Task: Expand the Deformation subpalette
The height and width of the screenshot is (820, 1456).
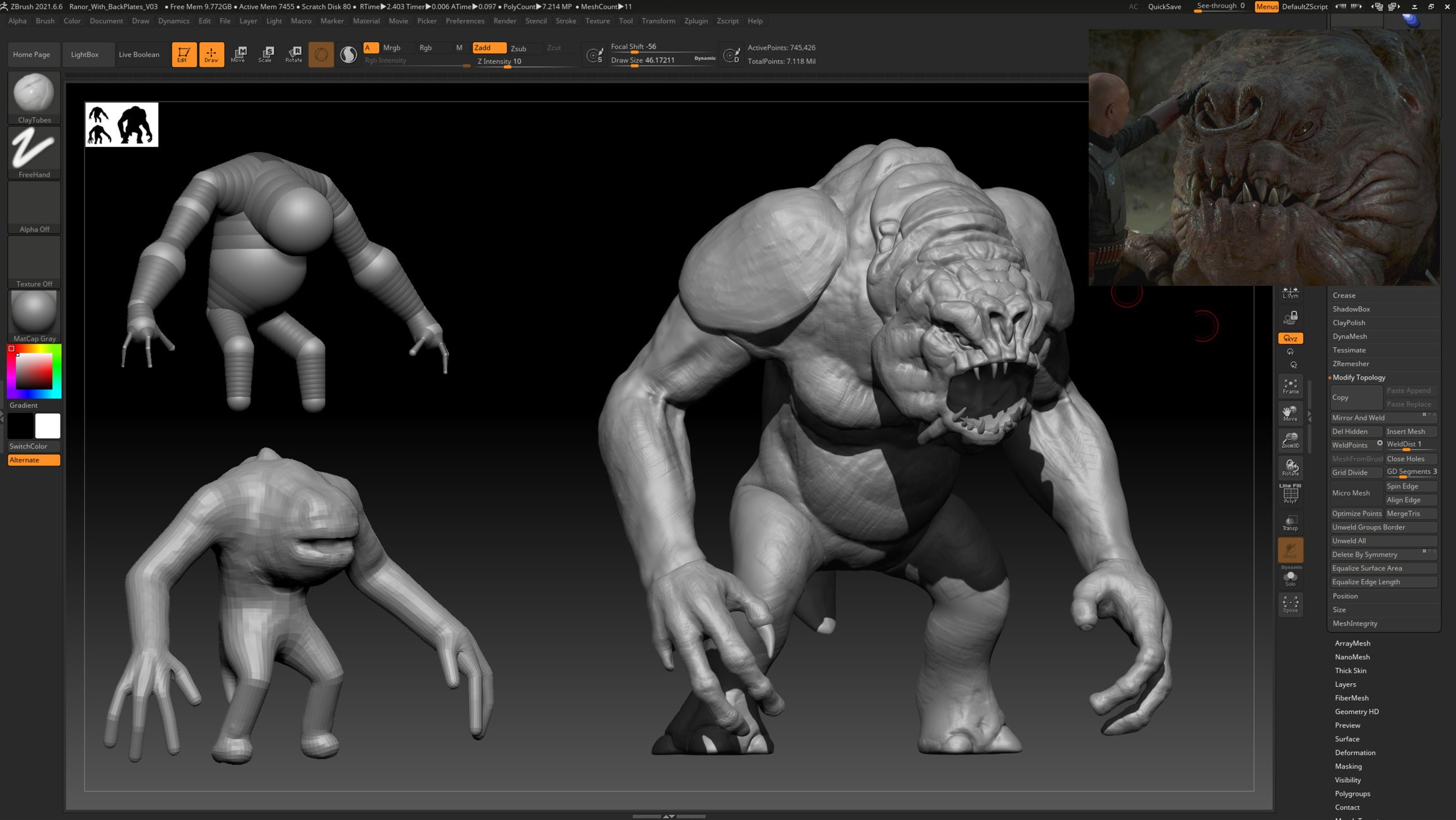Action: [1355, 753]
